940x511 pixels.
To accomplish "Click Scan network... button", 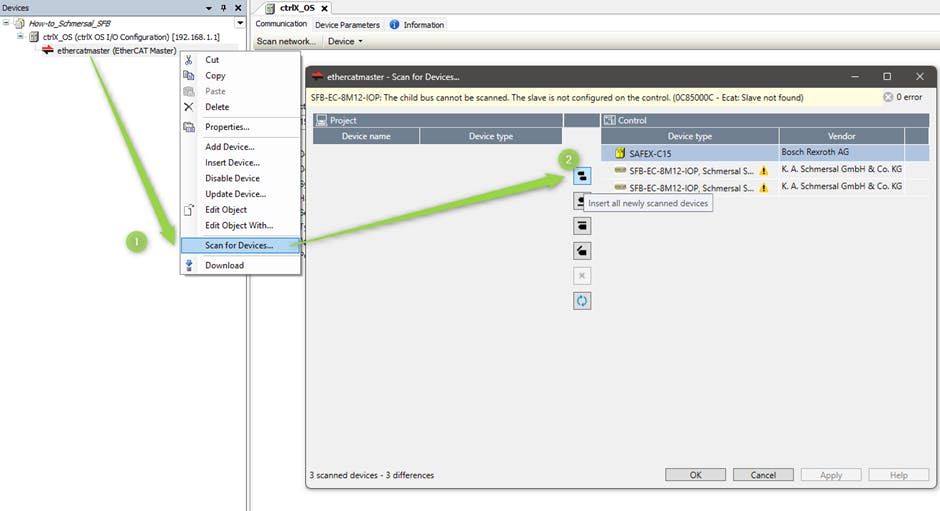I will point(286,41).
